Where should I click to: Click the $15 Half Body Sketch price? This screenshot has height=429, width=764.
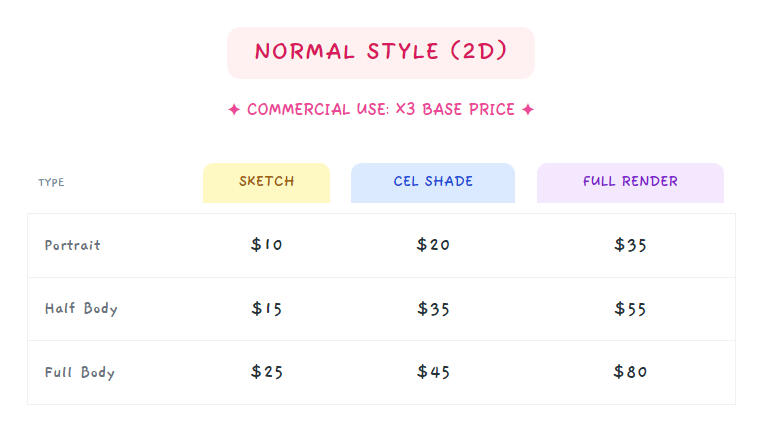click(267, 309)
